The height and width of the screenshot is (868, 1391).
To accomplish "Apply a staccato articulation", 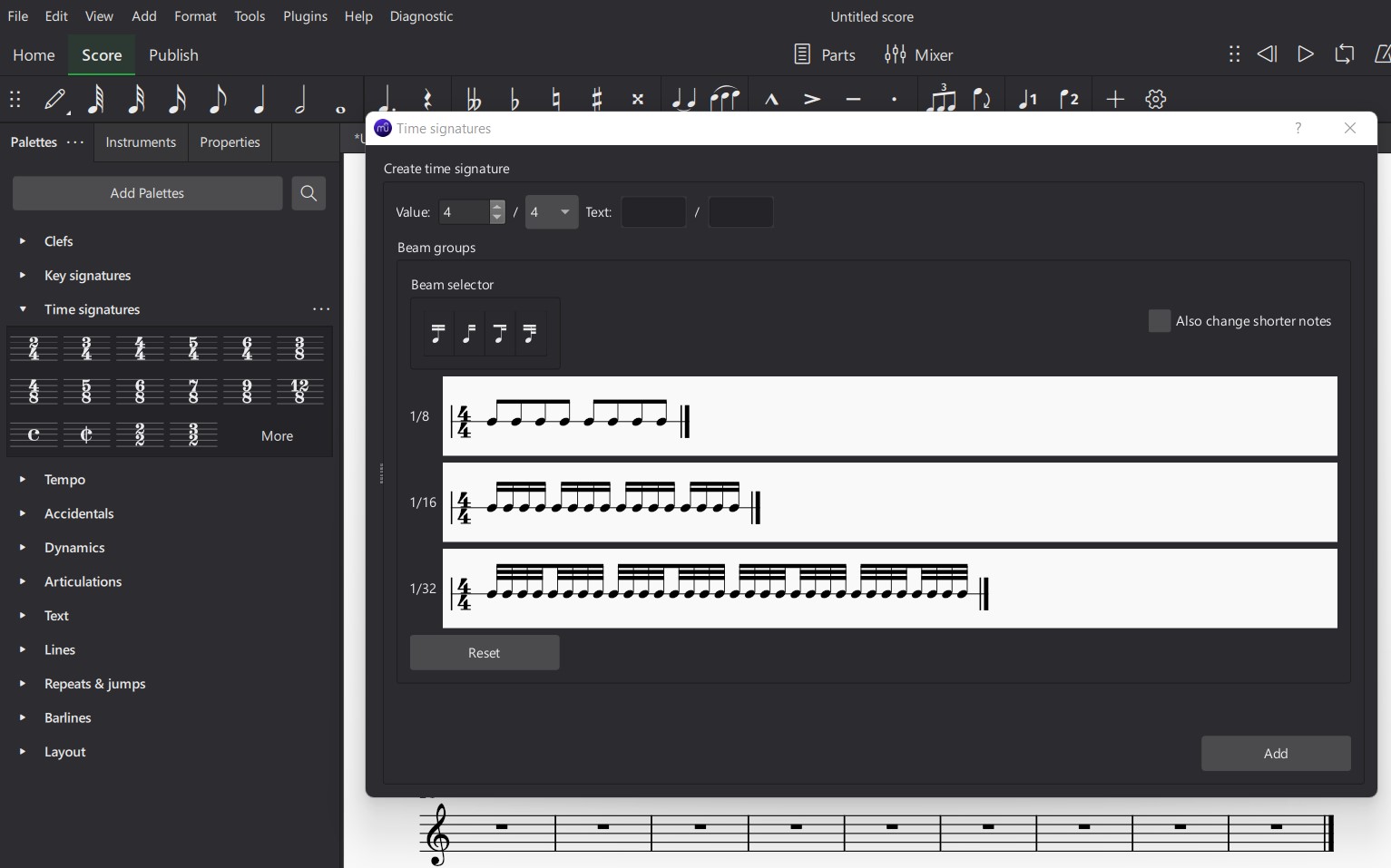I will pyautogui.click(x=894, y=100).
